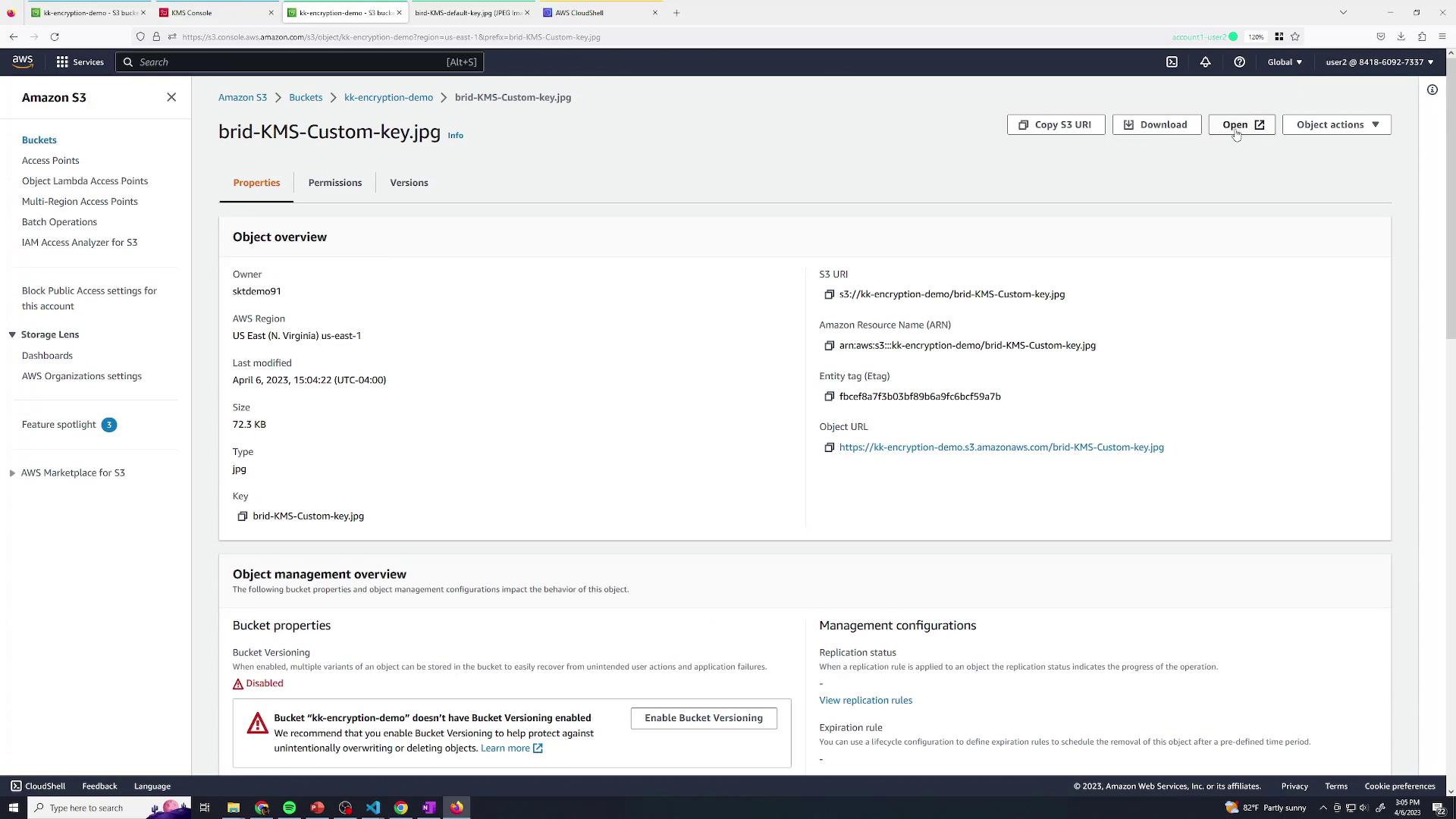Close the Amazon S3 sidebar panel

[171, 97]
